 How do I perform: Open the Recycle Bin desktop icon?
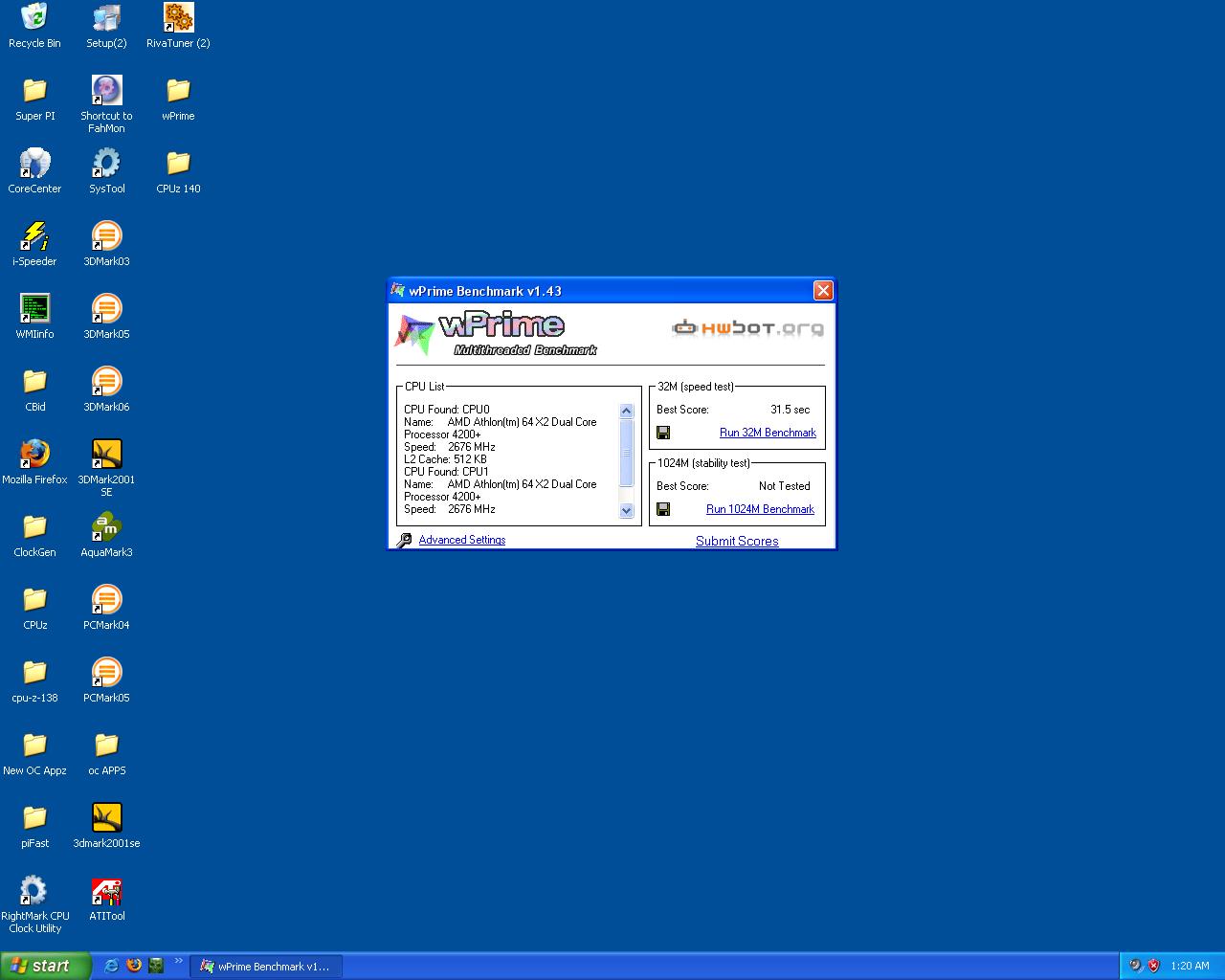(34, 17)
